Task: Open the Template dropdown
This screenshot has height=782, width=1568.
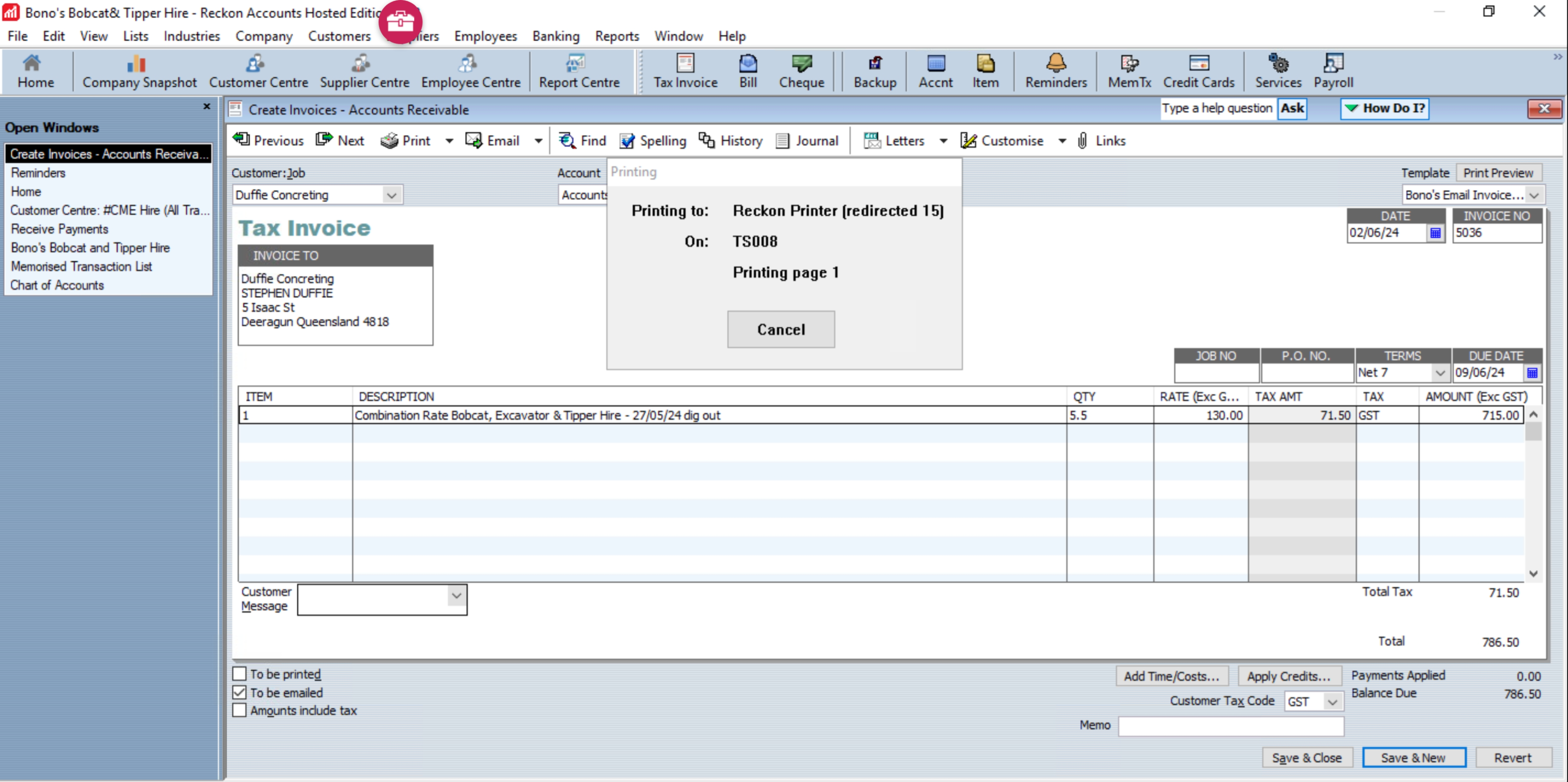Action: pyautogui.click(x=1534, y=195)
